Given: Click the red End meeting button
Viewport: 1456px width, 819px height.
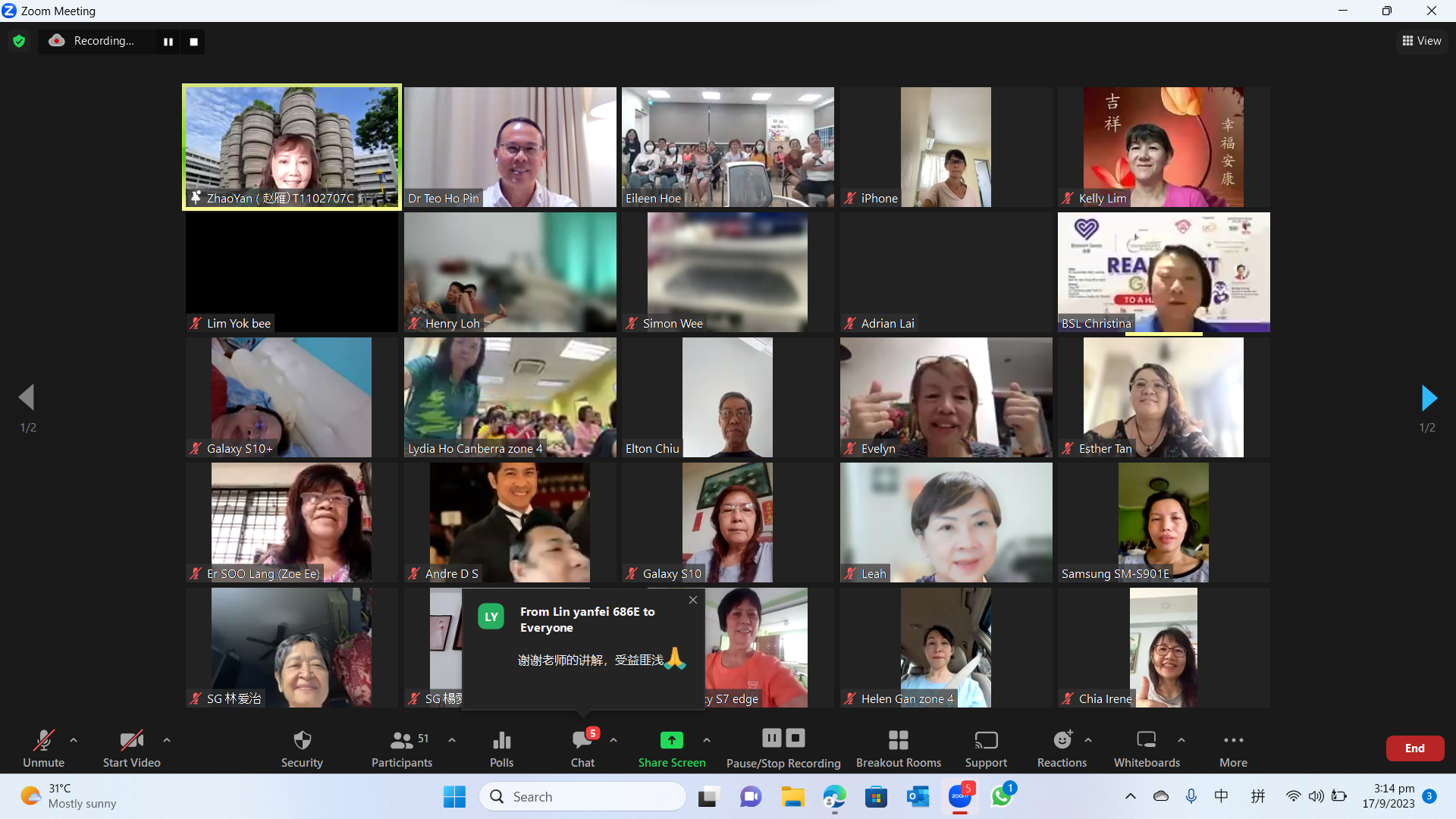Looking at the screenshot, I should click(x=1414, y=748).
